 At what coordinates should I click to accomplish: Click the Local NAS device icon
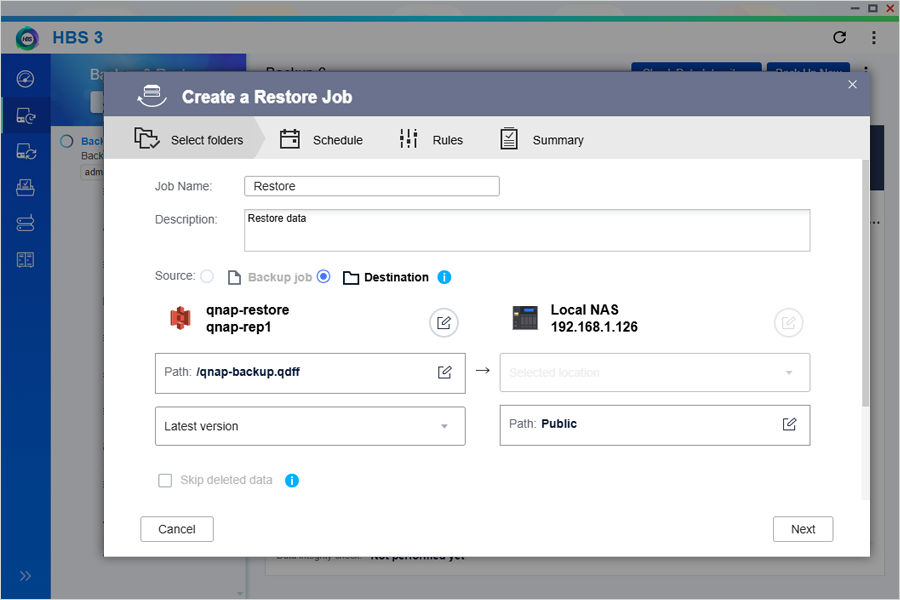click(x=525, y=318)
